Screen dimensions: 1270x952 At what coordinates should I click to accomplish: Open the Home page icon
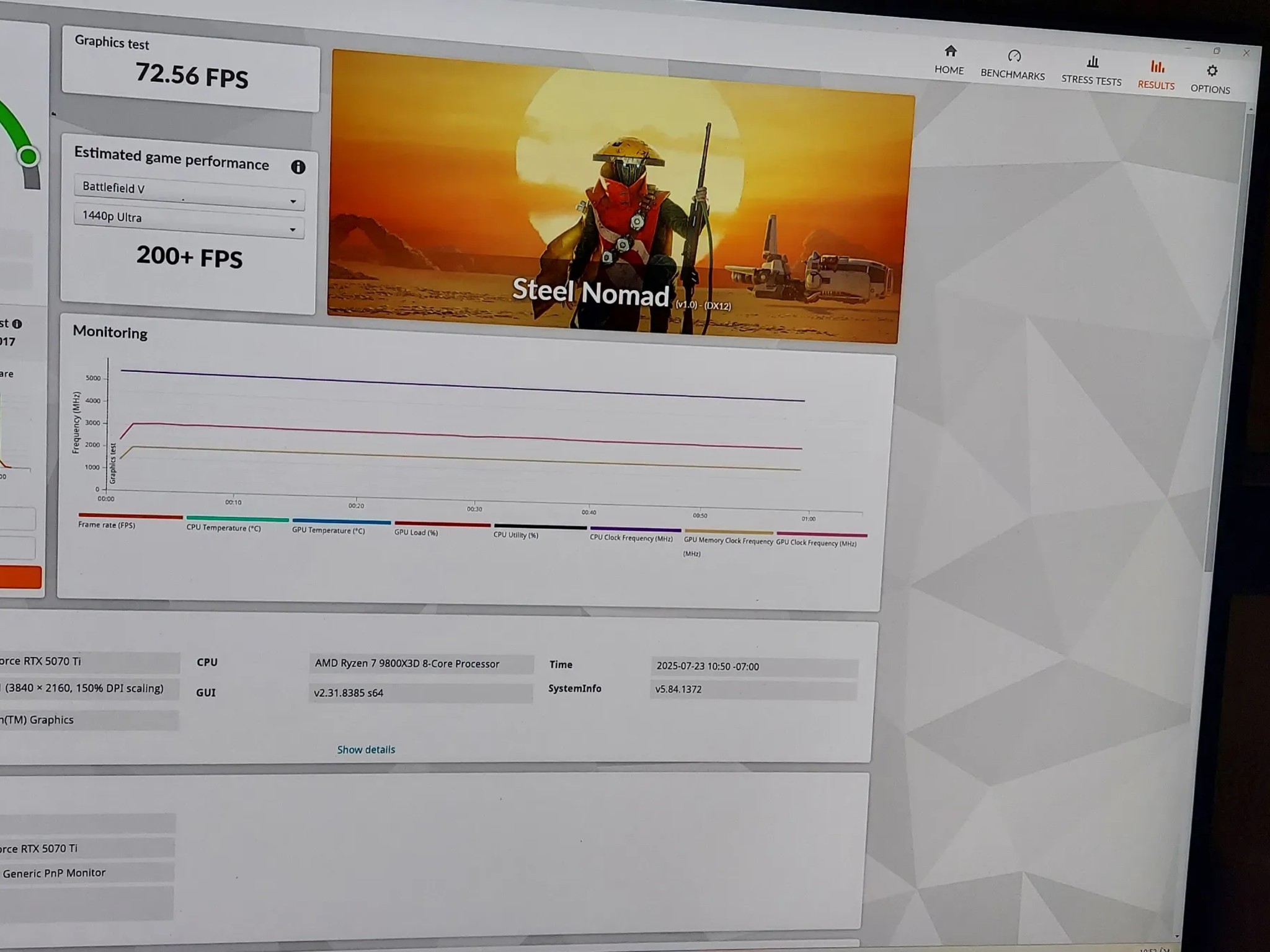(x=950, y=51)
